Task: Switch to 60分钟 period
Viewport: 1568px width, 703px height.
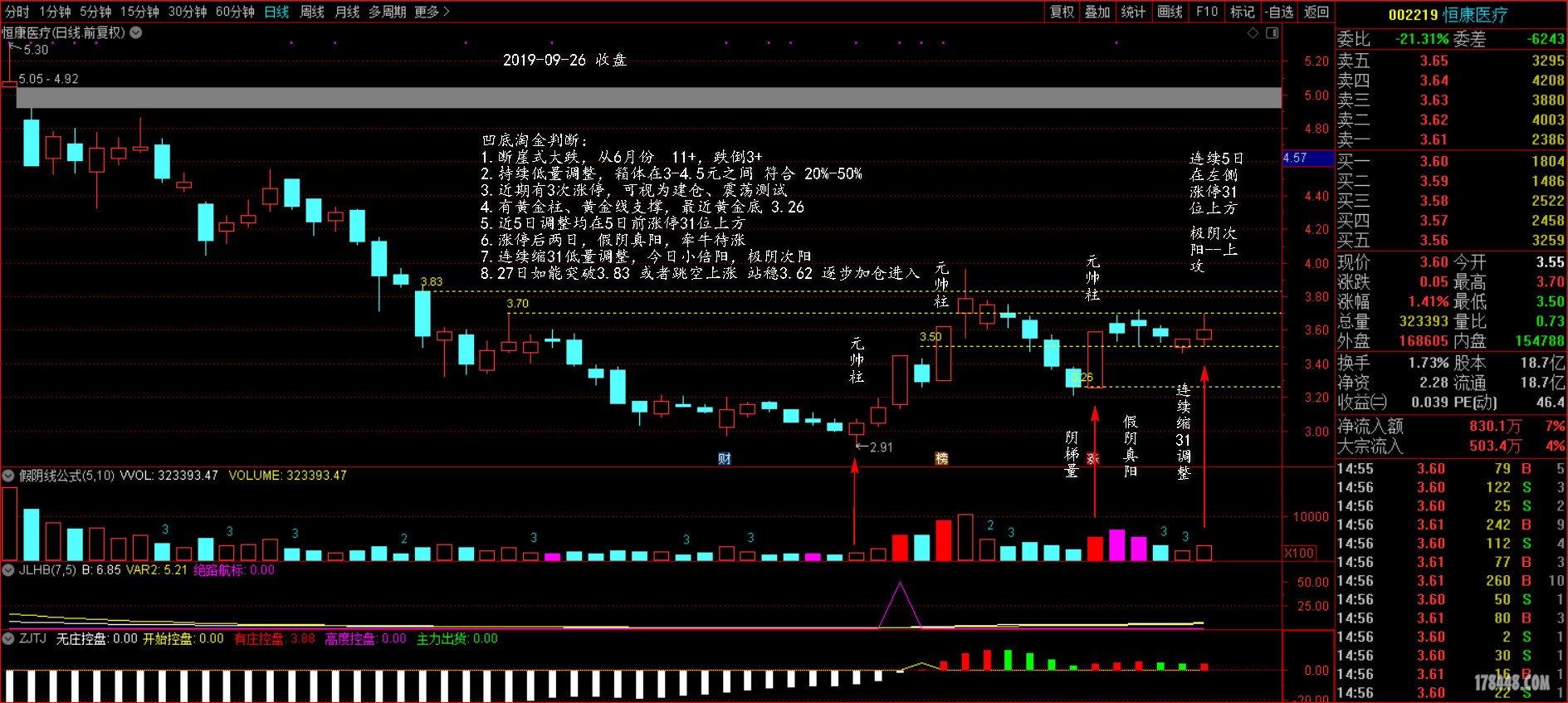Action: tap(235, 12)
